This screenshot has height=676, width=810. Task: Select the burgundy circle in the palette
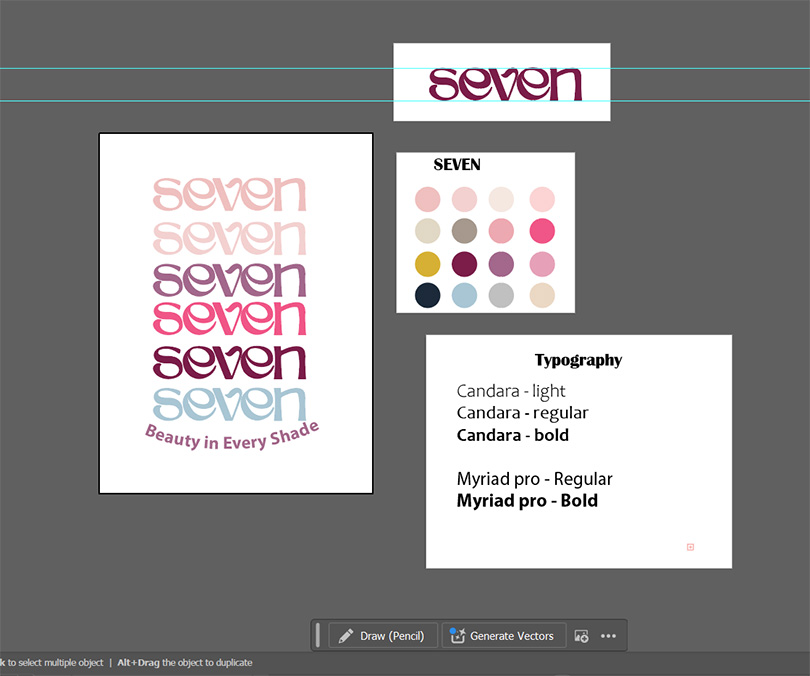coord(464,264)
